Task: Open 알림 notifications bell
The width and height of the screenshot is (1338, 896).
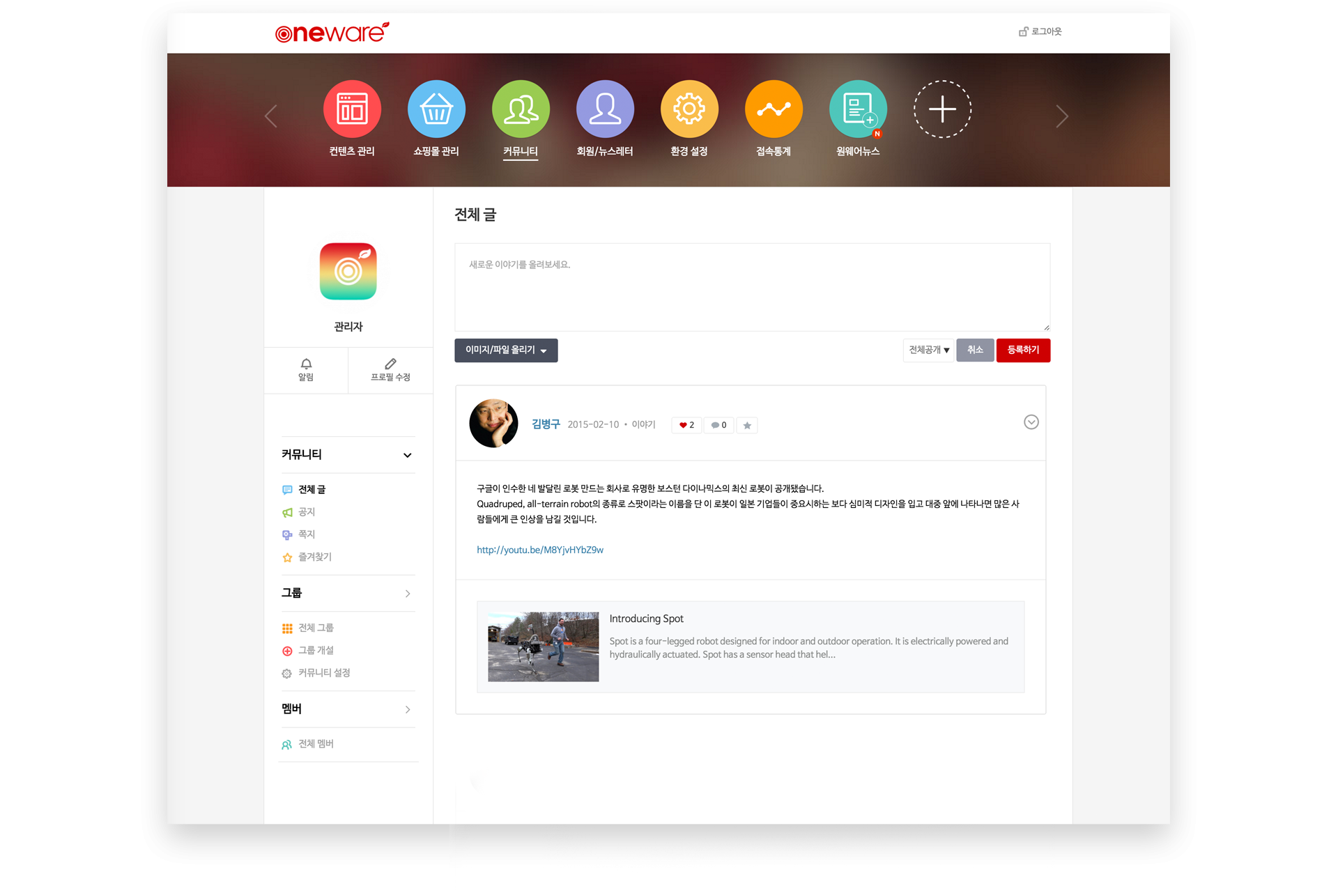Action: (x=306, y=370)
